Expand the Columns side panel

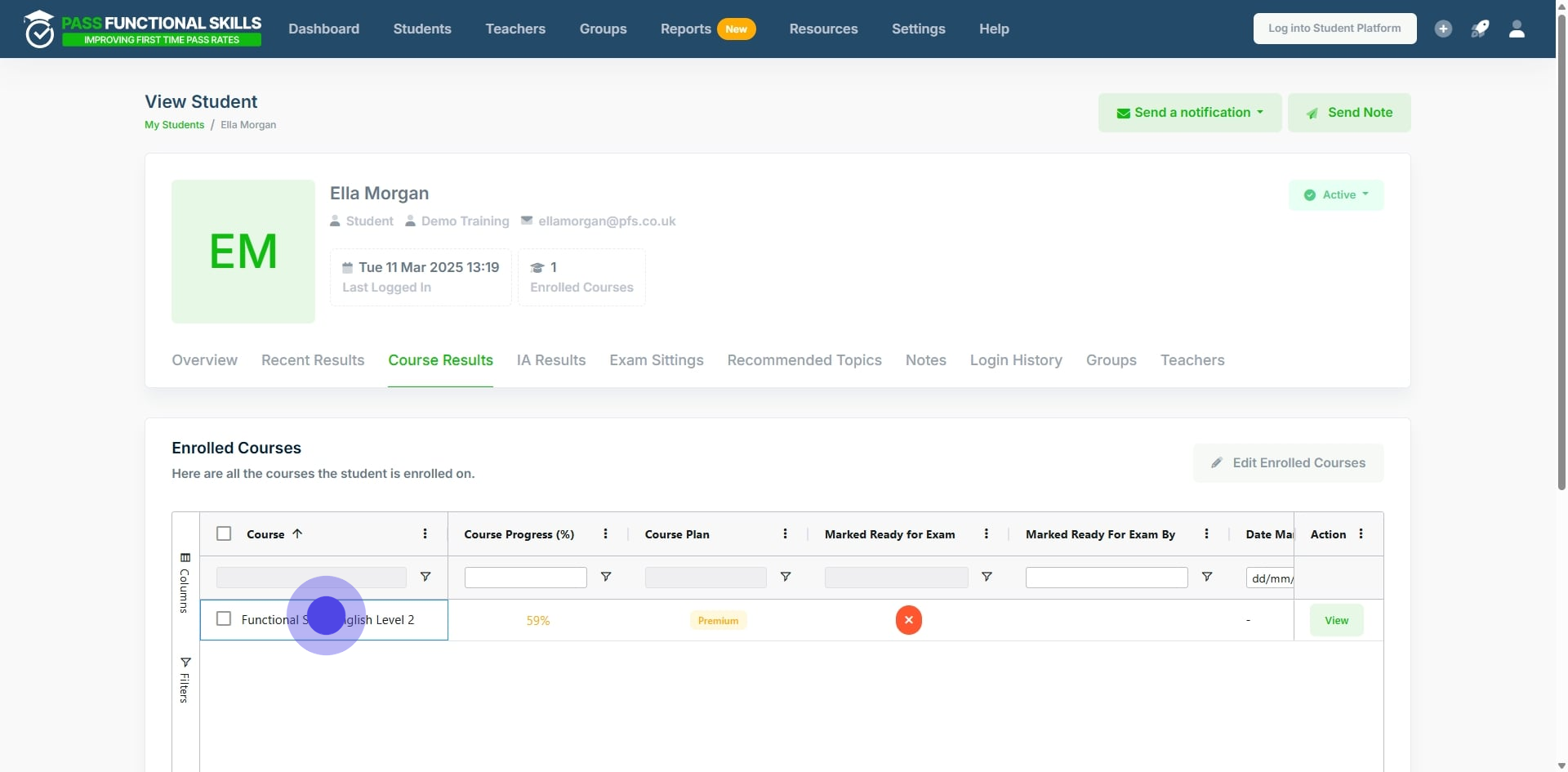click(185, 582)
